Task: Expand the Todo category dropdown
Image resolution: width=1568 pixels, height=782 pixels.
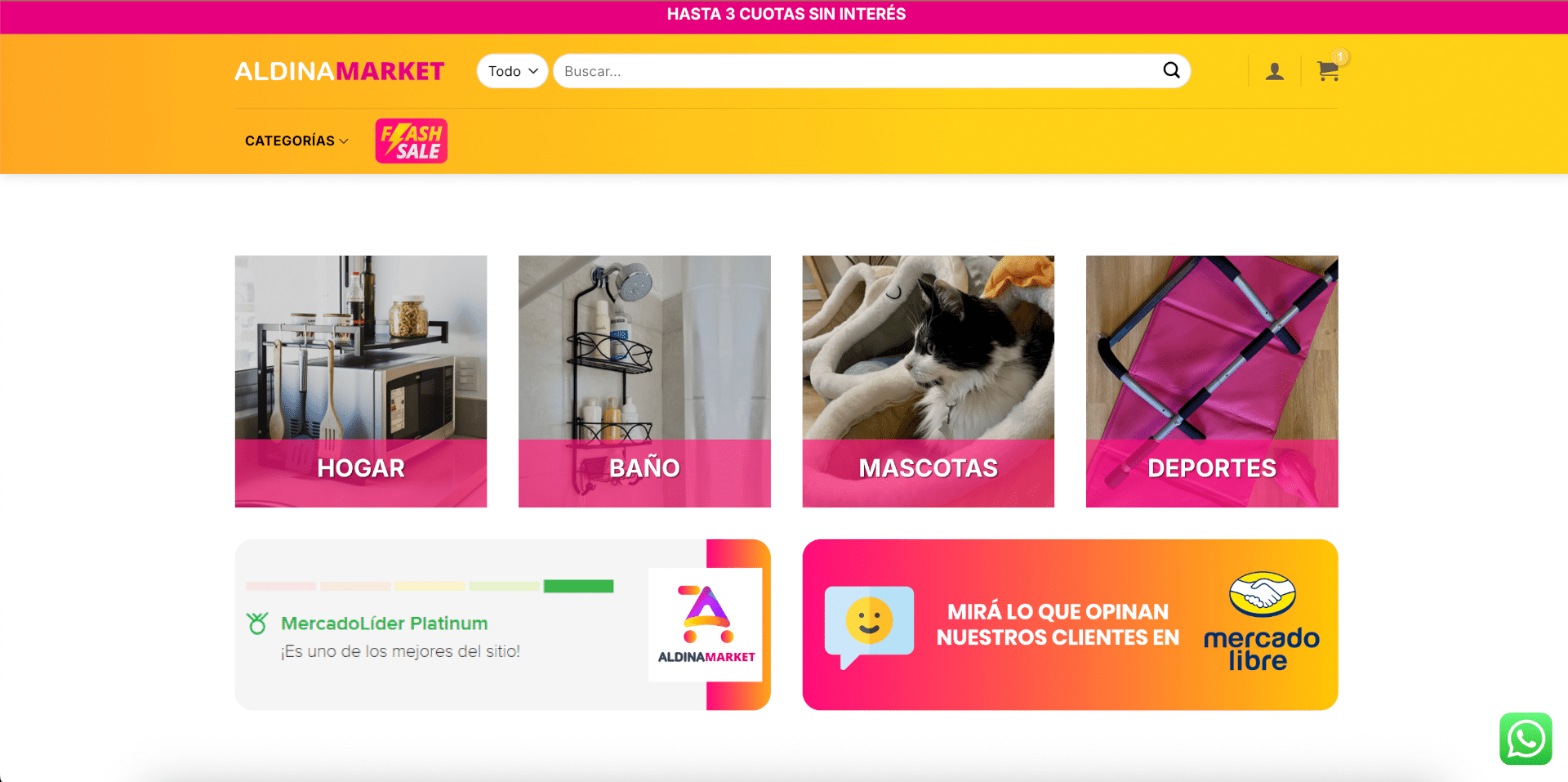Action: [512, 71]
